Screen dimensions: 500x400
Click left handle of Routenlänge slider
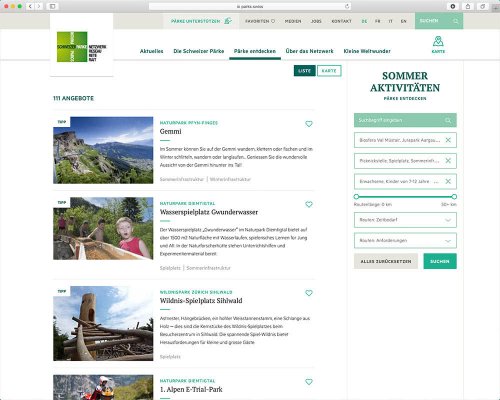tap(356, 197)
